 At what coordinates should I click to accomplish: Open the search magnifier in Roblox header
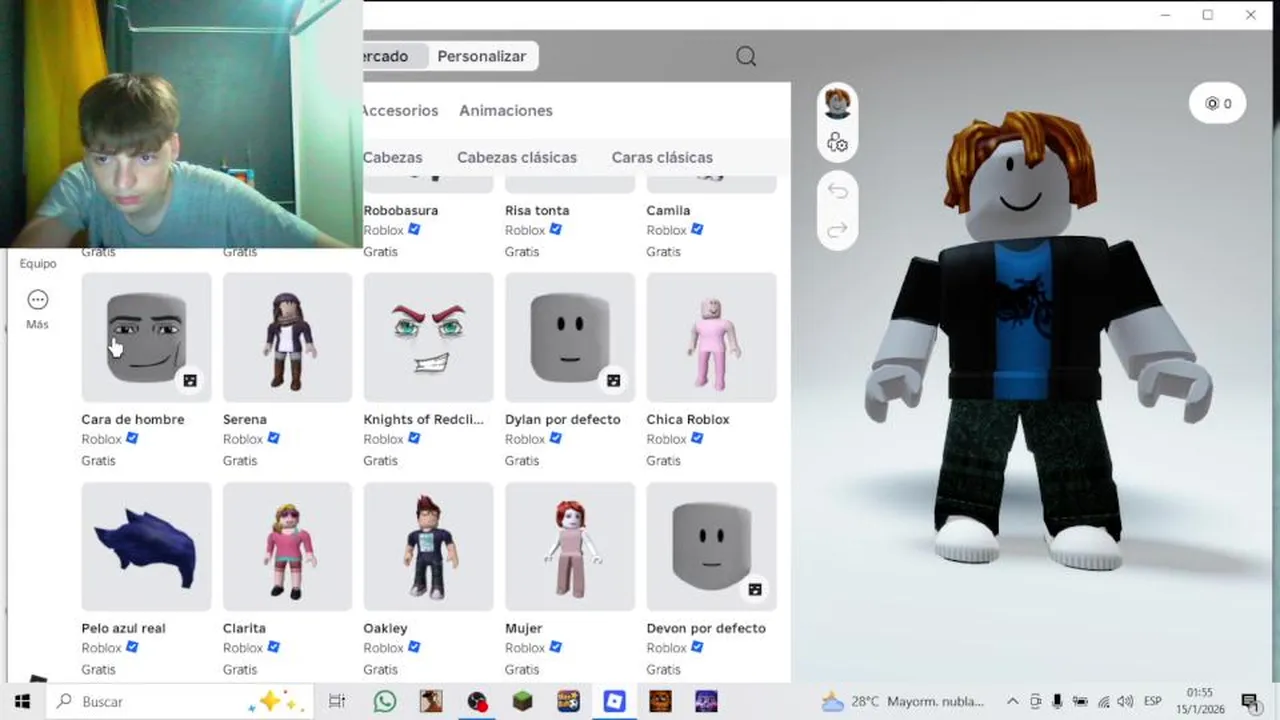(746, 57)
